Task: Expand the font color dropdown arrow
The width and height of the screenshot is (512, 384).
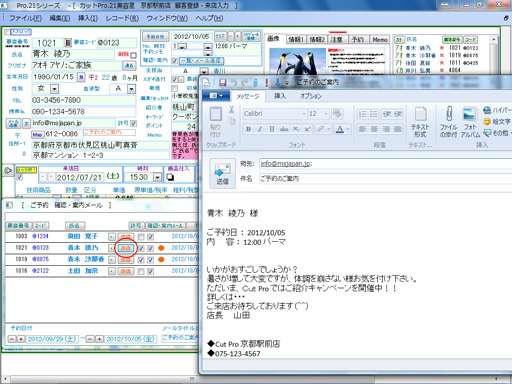Action: click(x=348, y=129)
